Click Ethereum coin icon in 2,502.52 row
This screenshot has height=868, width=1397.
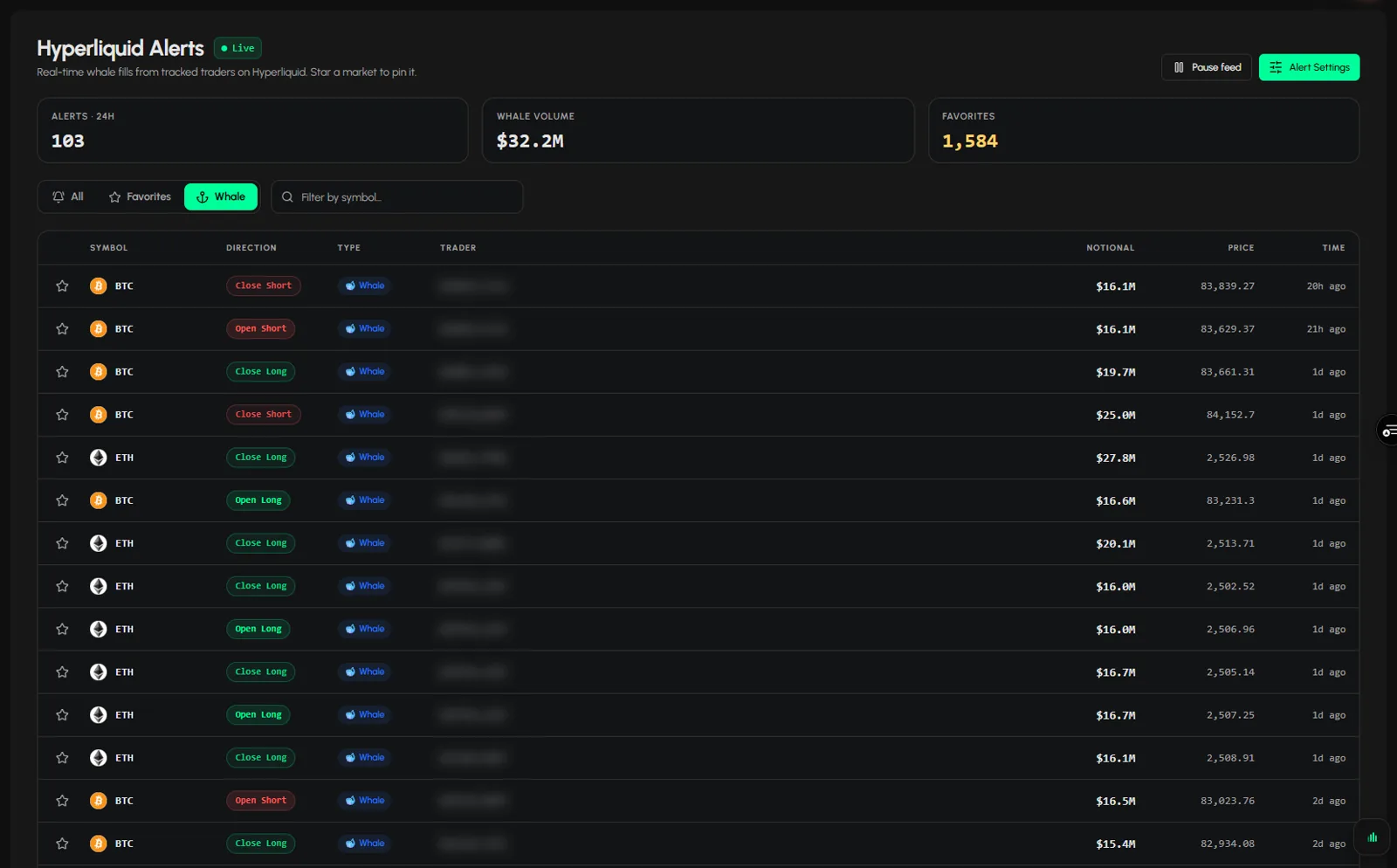point(99,586)
